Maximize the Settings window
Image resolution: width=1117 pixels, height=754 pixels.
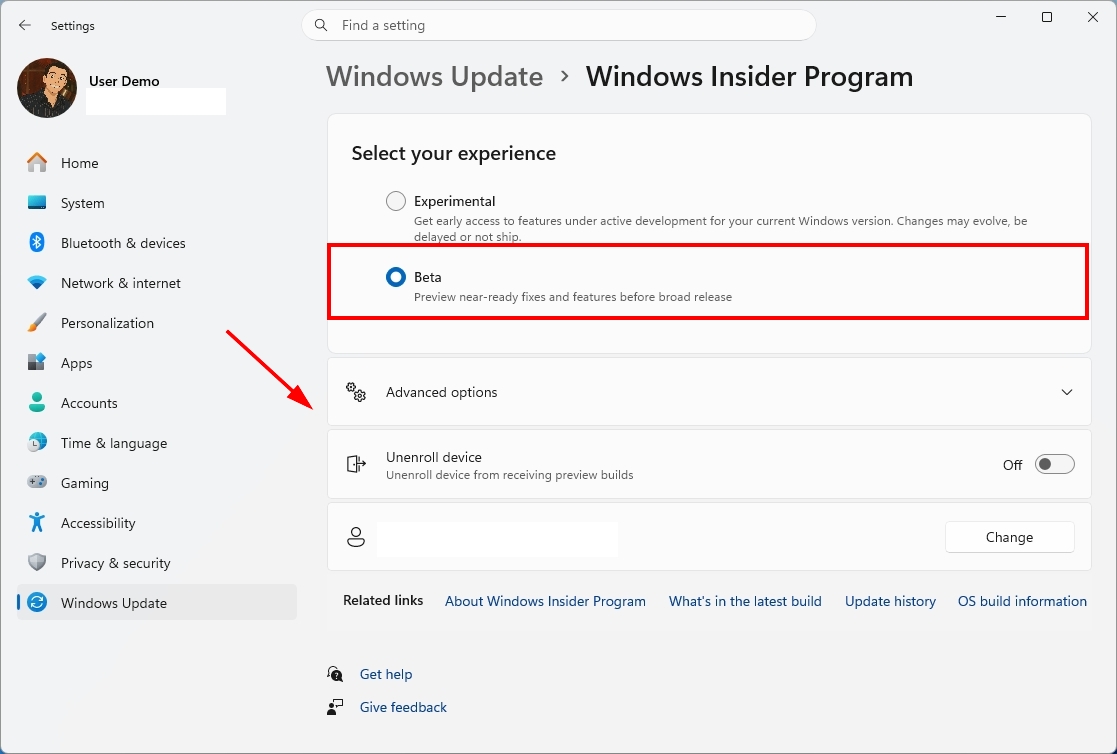click(1046, 17)
